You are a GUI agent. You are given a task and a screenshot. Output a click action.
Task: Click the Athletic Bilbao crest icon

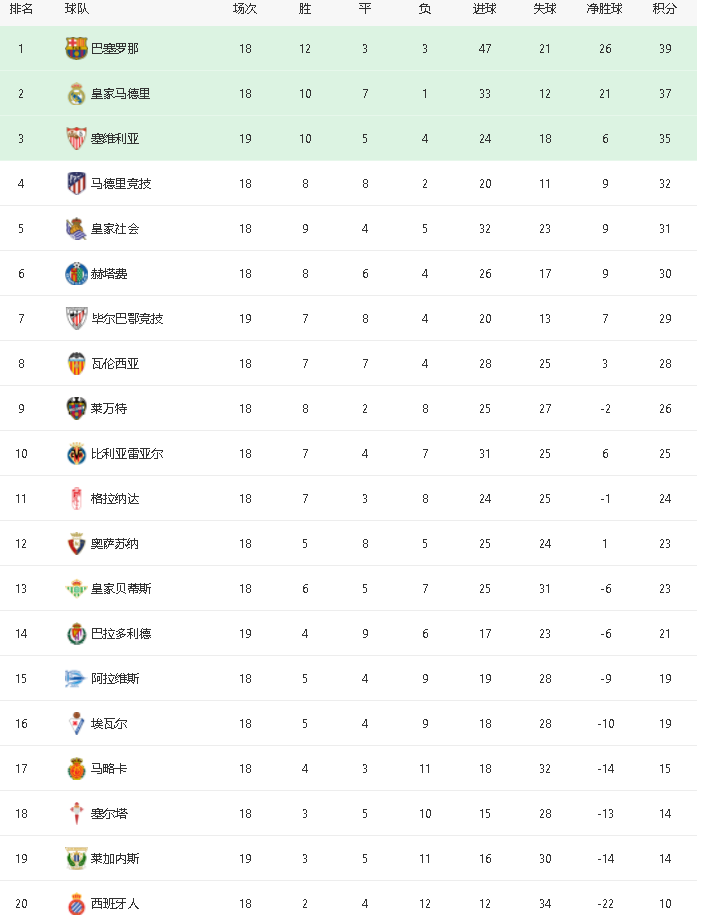tap(76, 318)
